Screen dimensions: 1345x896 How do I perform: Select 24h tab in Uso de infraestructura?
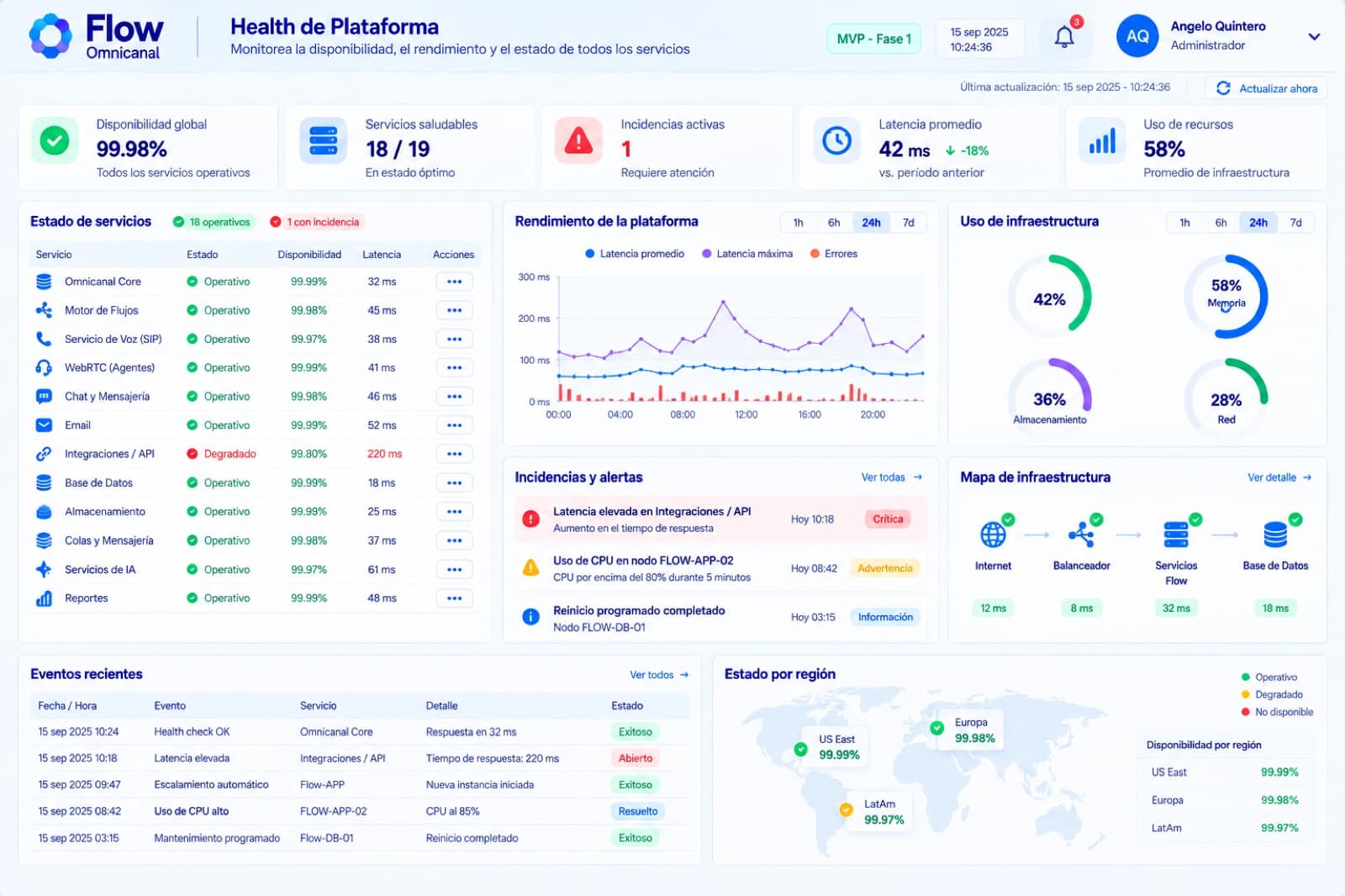pos(1258,223)
